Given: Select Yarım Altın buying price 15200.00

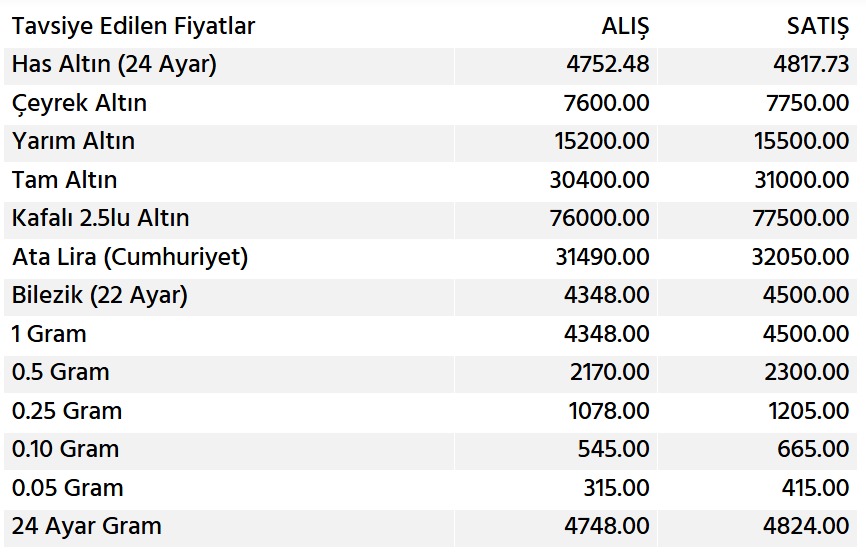Looking at the screenshot, I should click(x=602, y=141).
